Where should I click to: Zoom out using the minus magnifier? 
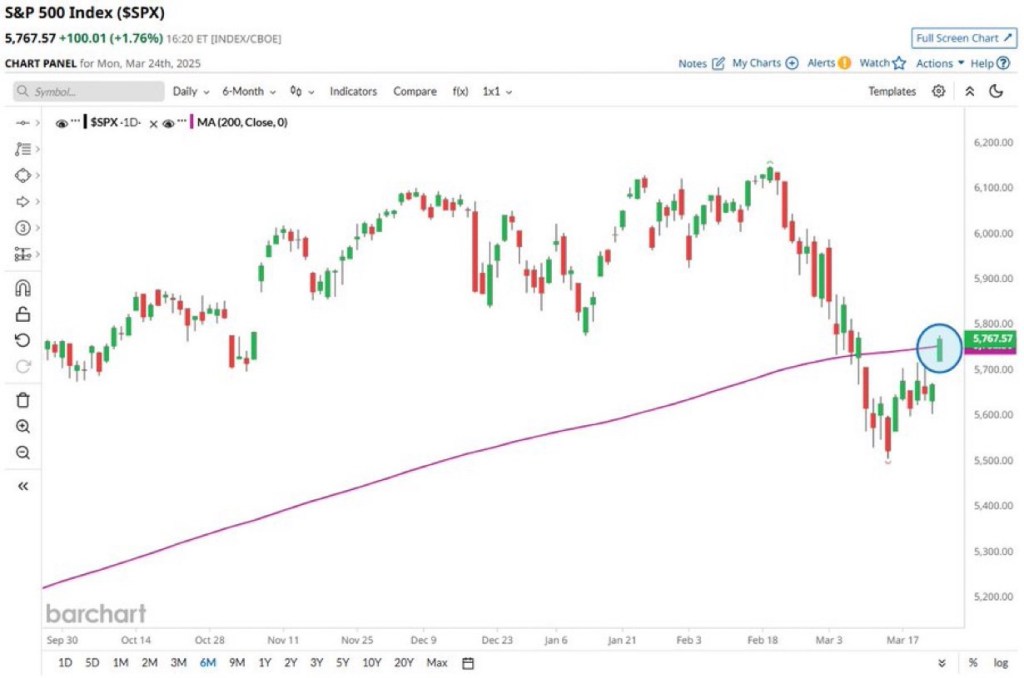(x=23, y=452)
